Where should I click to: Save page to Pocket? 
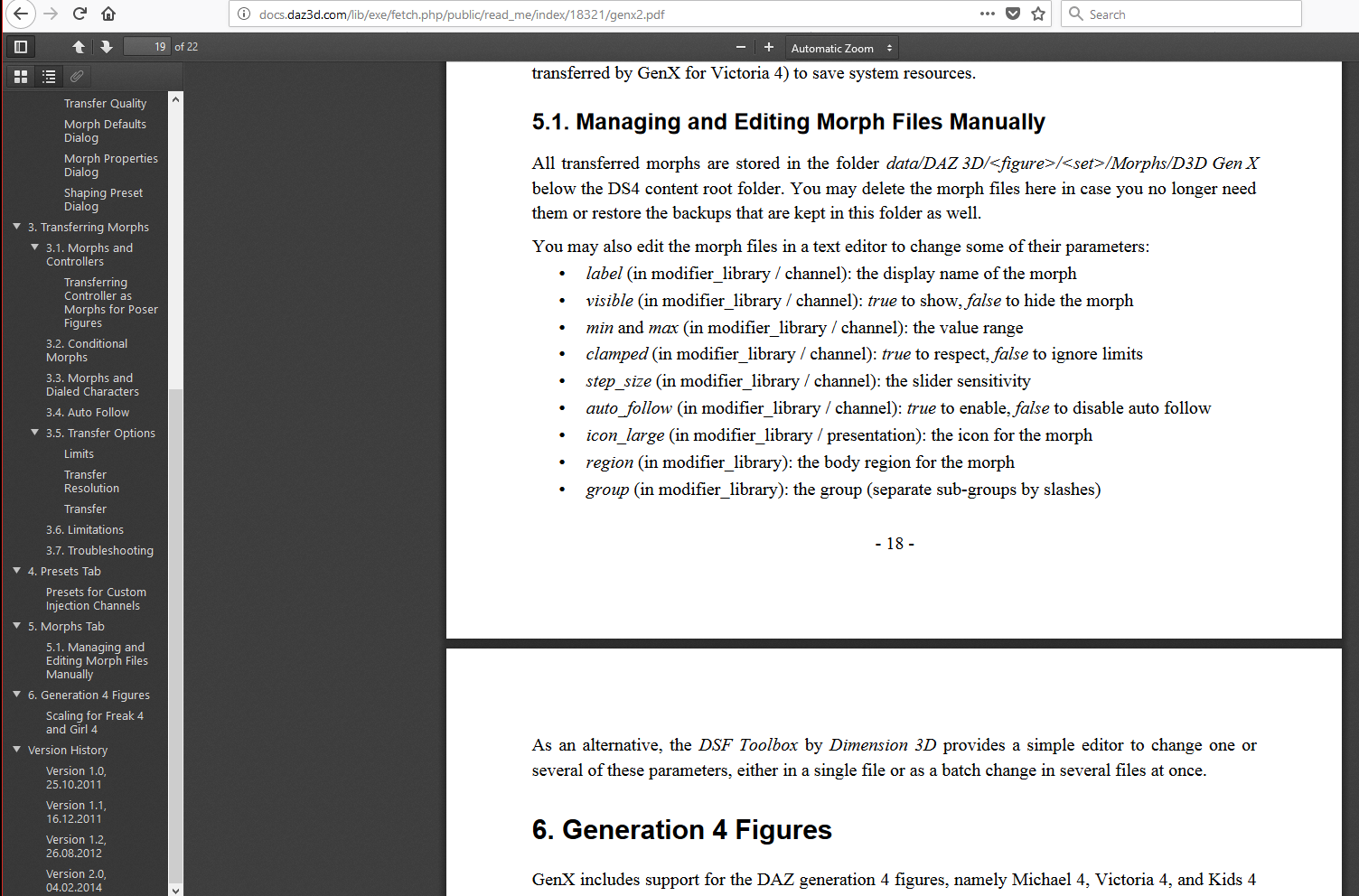coord(1013,14)
